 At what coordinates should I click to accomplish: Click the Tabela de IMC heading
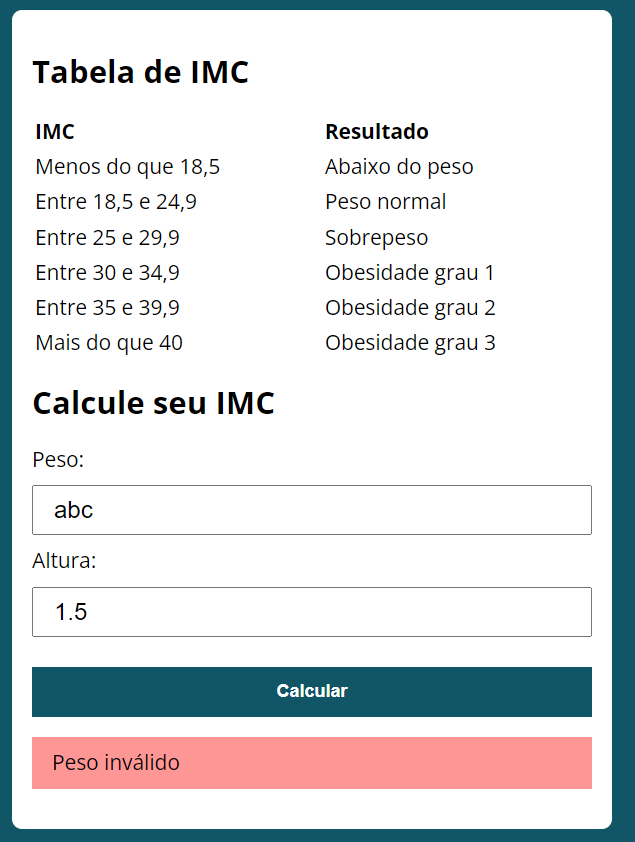point(139,72)
